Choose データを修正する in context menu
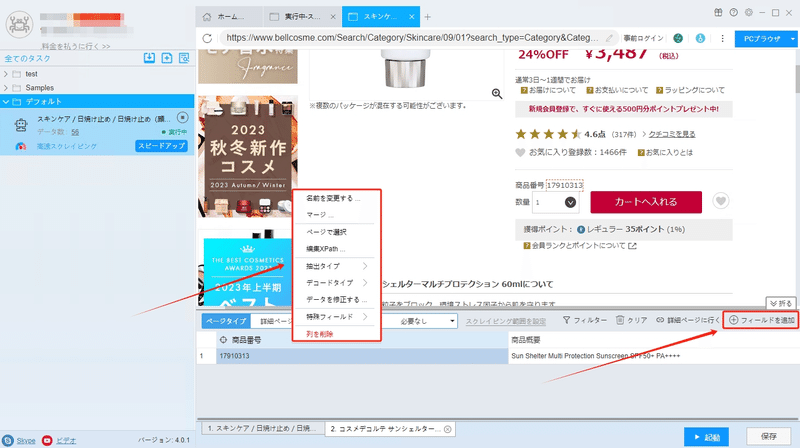Image resolution: width=800 pixels, height=448 pixels. [x=336, y=300]
